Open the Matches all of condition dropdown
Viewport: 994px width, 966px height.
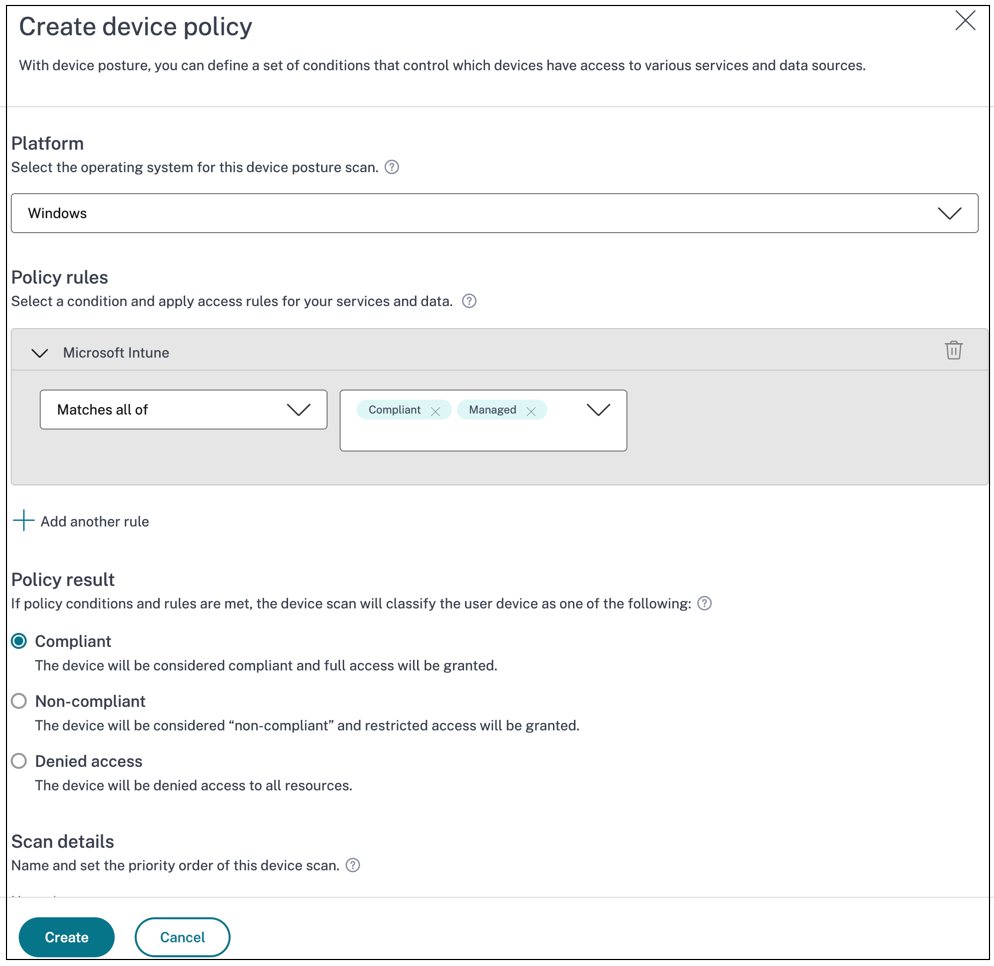coord(183,410)
